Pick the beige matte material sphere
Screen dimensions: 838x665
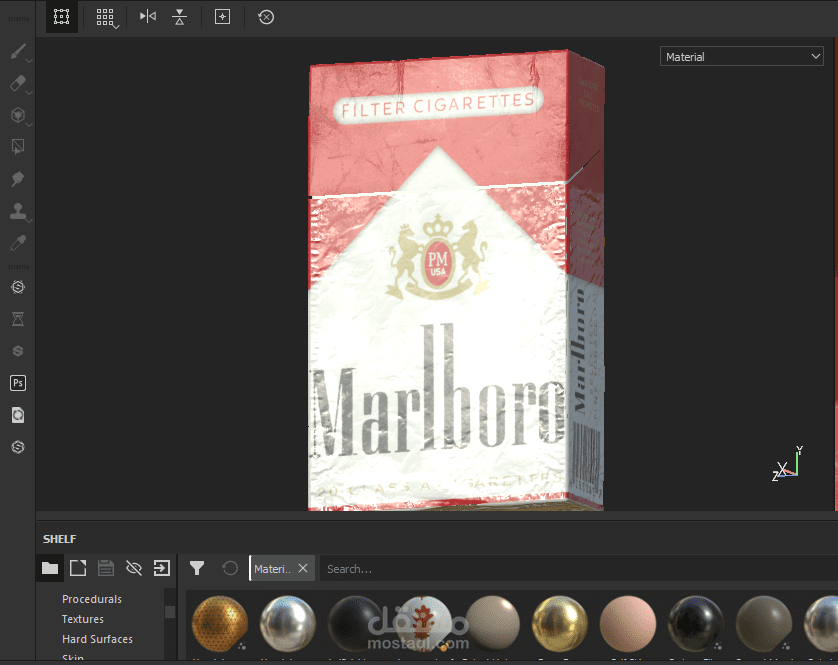[x=491, y=624]
